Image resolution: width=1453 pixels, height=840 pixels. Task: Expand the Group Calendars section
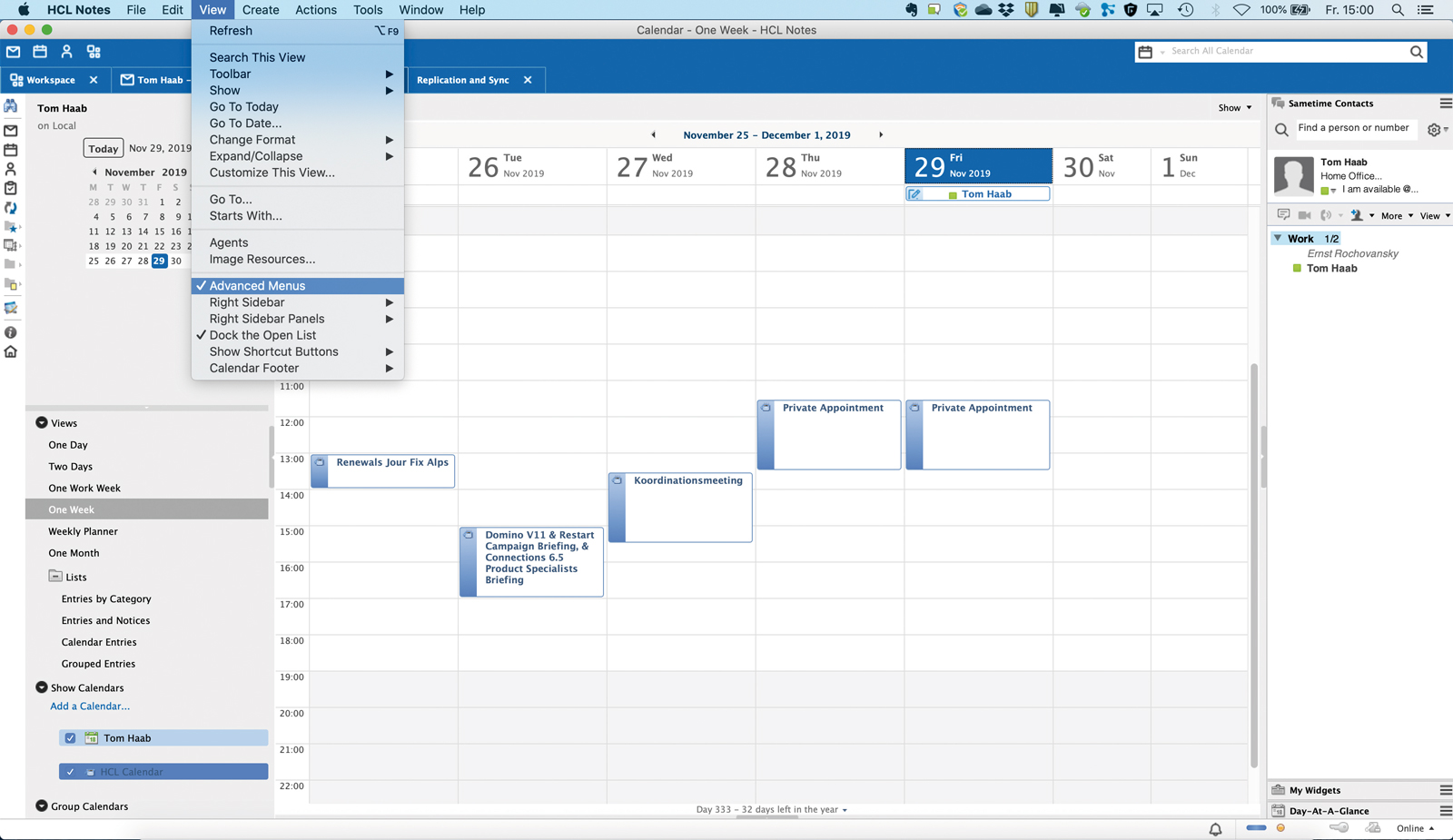point(42,805)
